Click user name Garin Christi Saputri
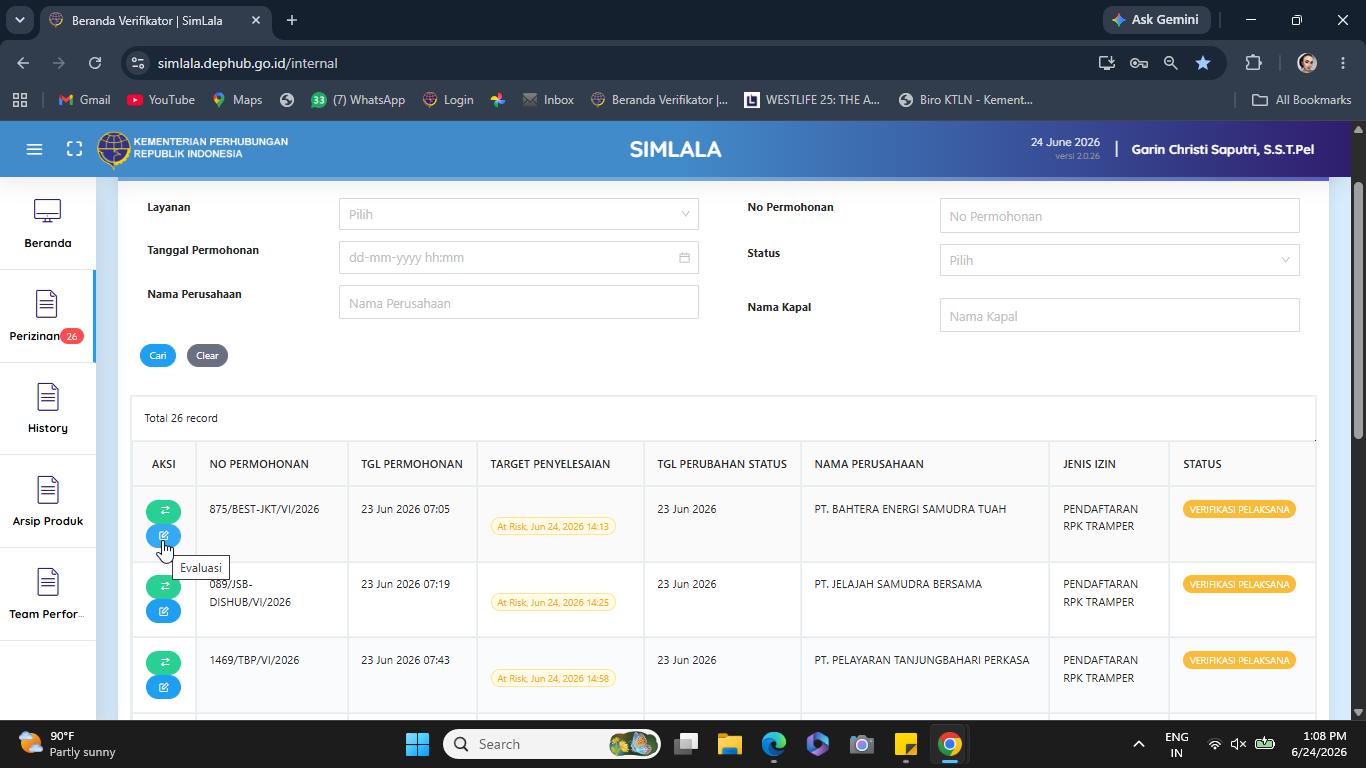This screenshot has width=1366, height=768. (1222, 149)
